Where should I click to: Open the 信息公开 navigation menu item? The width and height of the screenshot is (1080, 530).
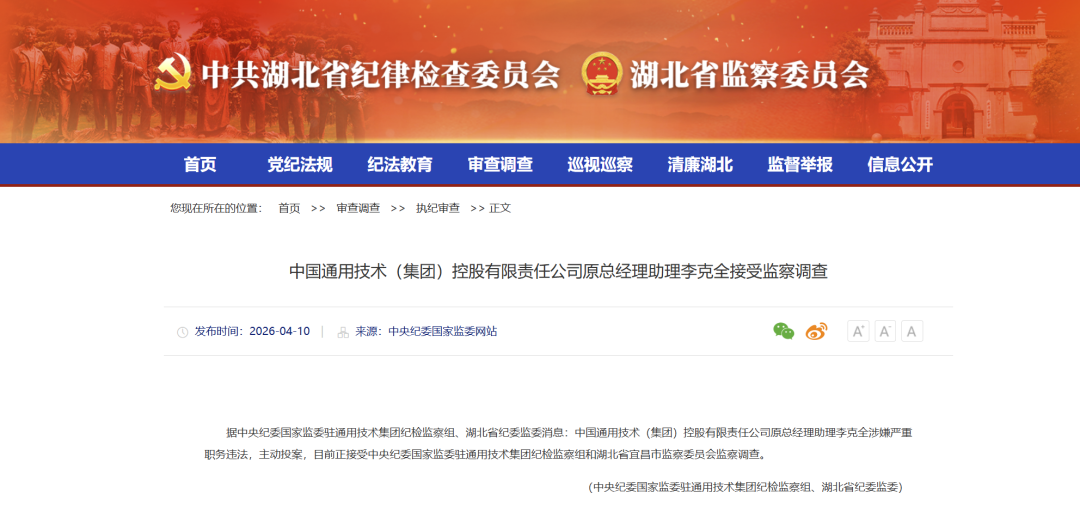tap(900, 165)
